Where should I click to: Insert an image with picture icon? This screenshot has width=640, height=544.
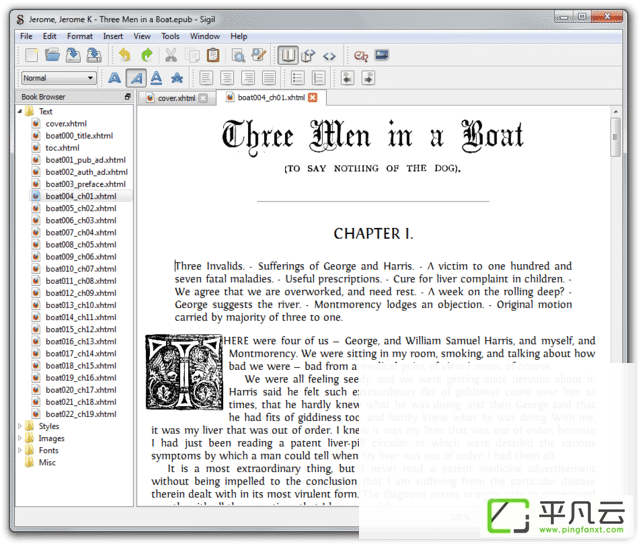click(x=382, y=55)
